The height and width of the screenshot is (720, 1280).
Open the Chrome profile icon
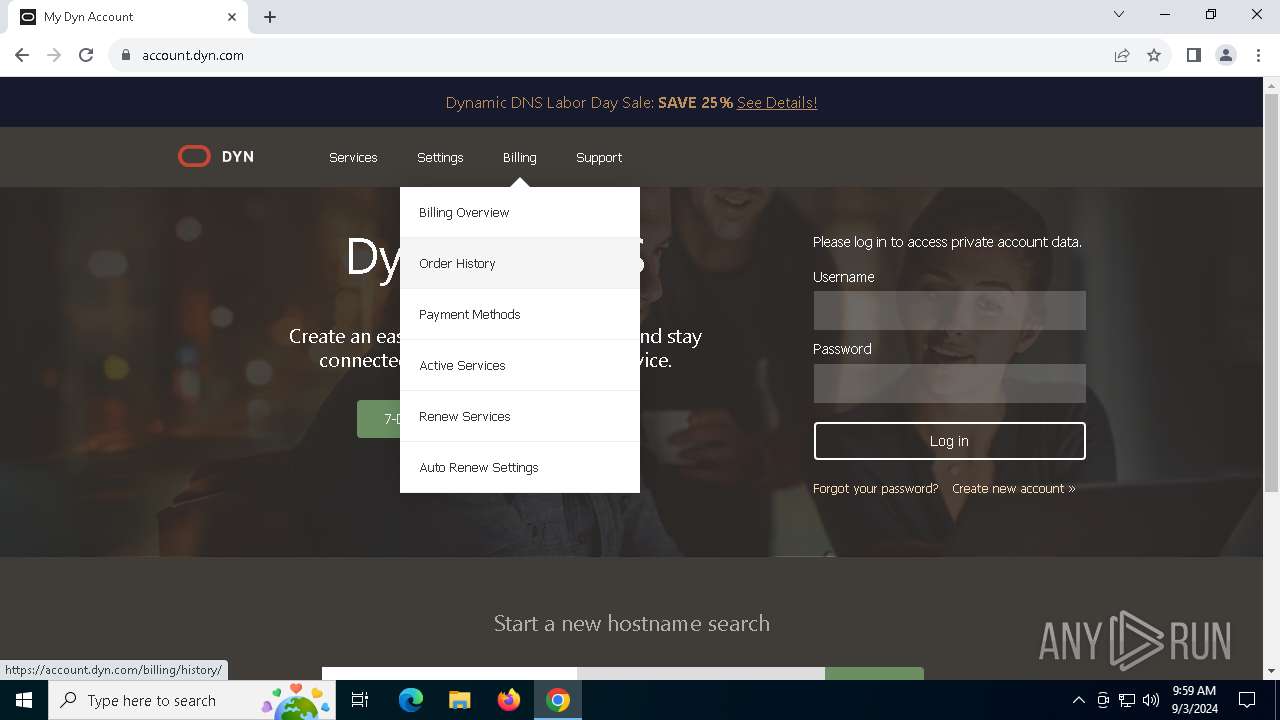pyautogui.click(x=1226, y=55)
